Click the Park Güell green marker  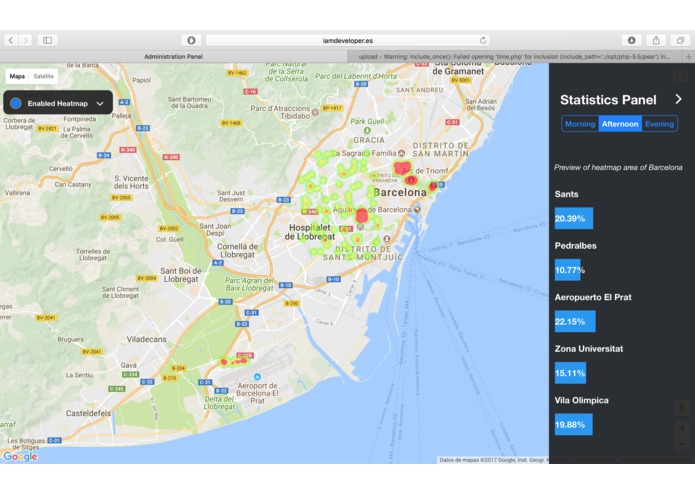(367, 130)
